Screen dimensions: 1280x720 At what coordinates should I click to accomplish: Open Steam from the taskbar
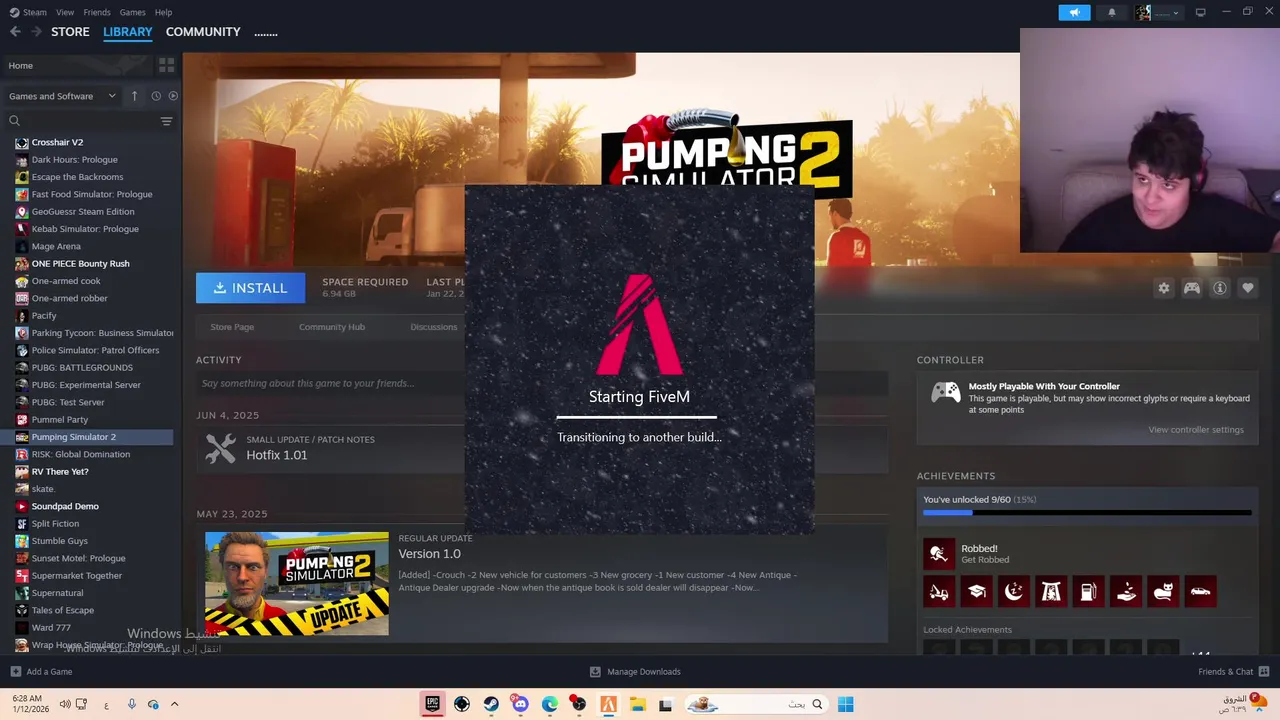pos(491,704)
